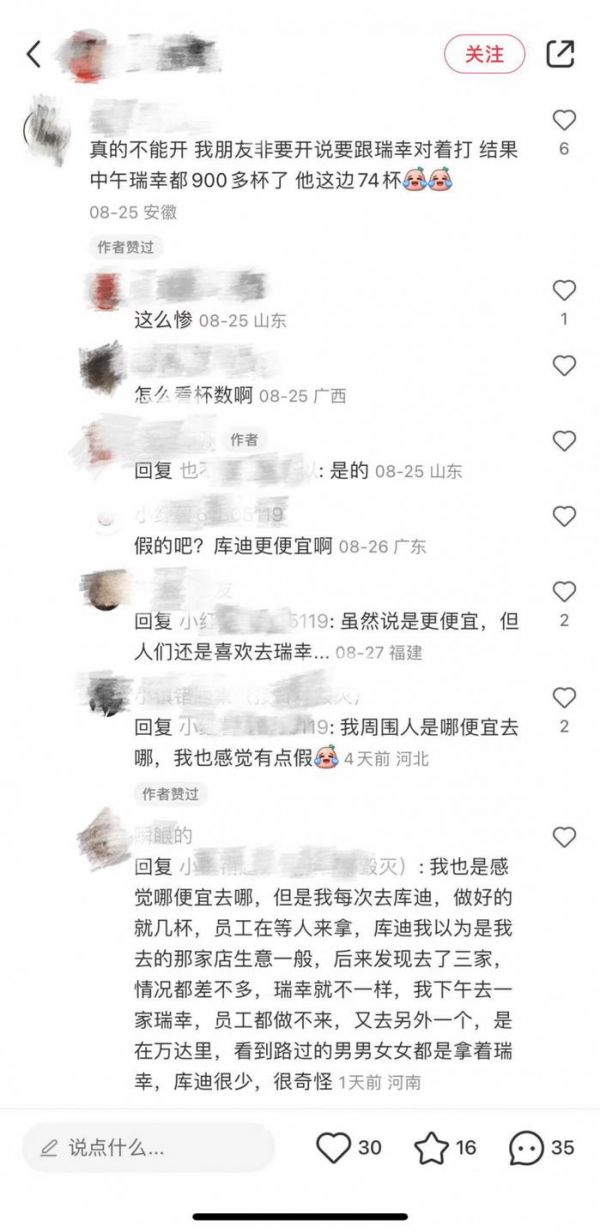
Task: Tap the blurred author avatar in header
Action: 88,54
